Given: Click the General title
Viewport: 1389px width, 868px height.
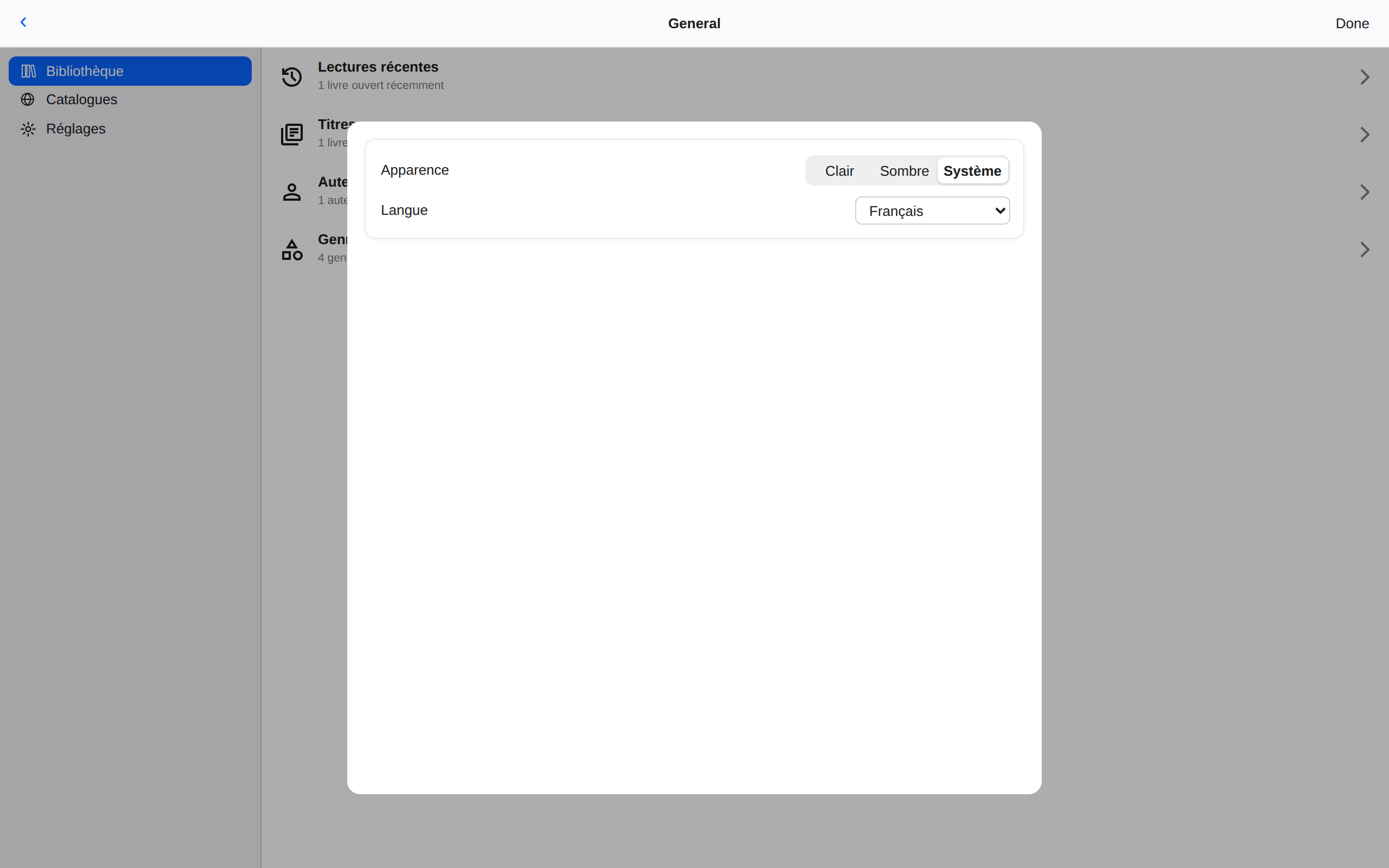Looking at the screenshot, I should 694,23.
